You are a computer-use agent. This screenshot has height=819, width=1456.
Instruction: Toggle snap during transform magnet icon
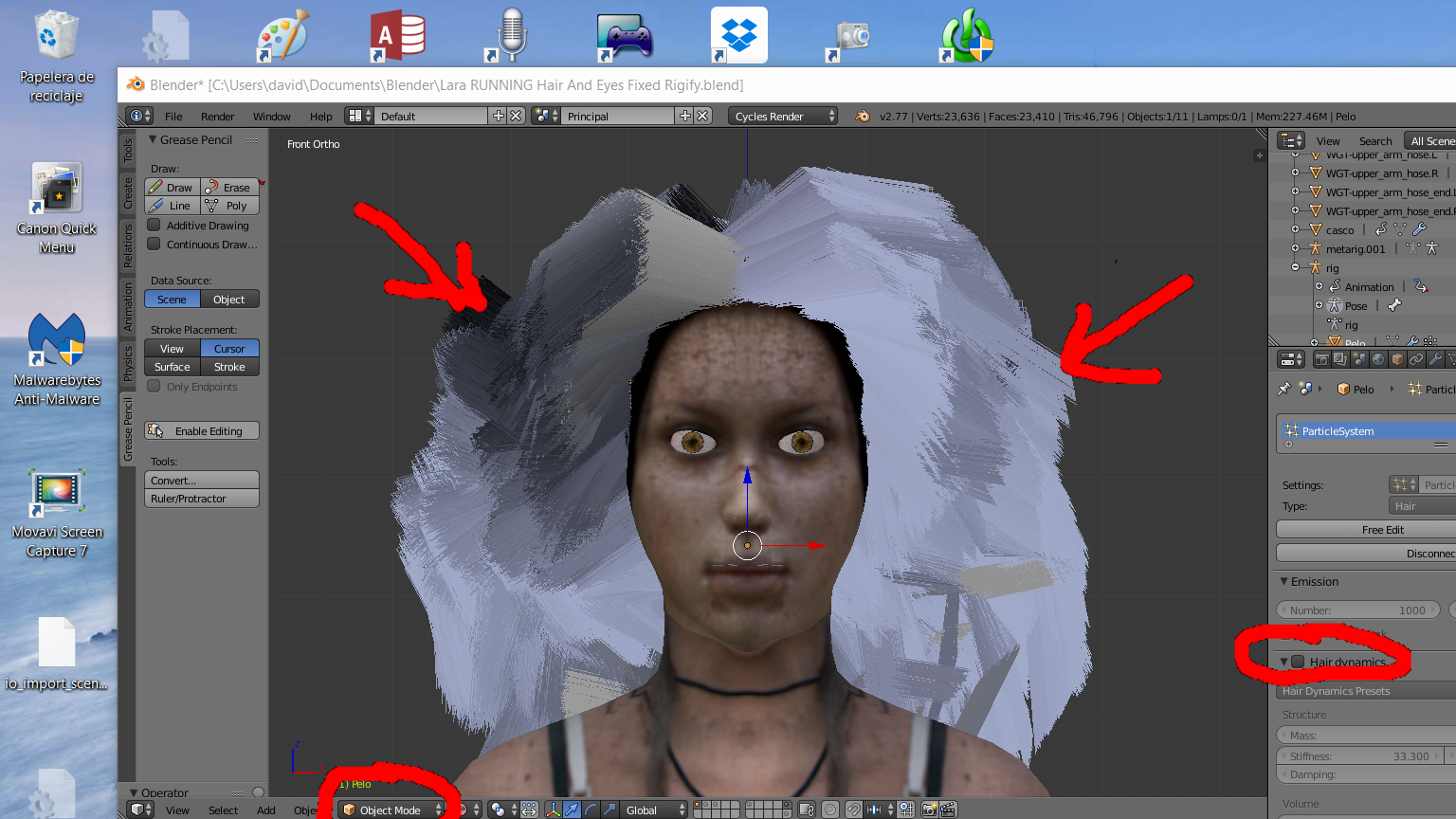pyautogui.click(x=854, y=810)
